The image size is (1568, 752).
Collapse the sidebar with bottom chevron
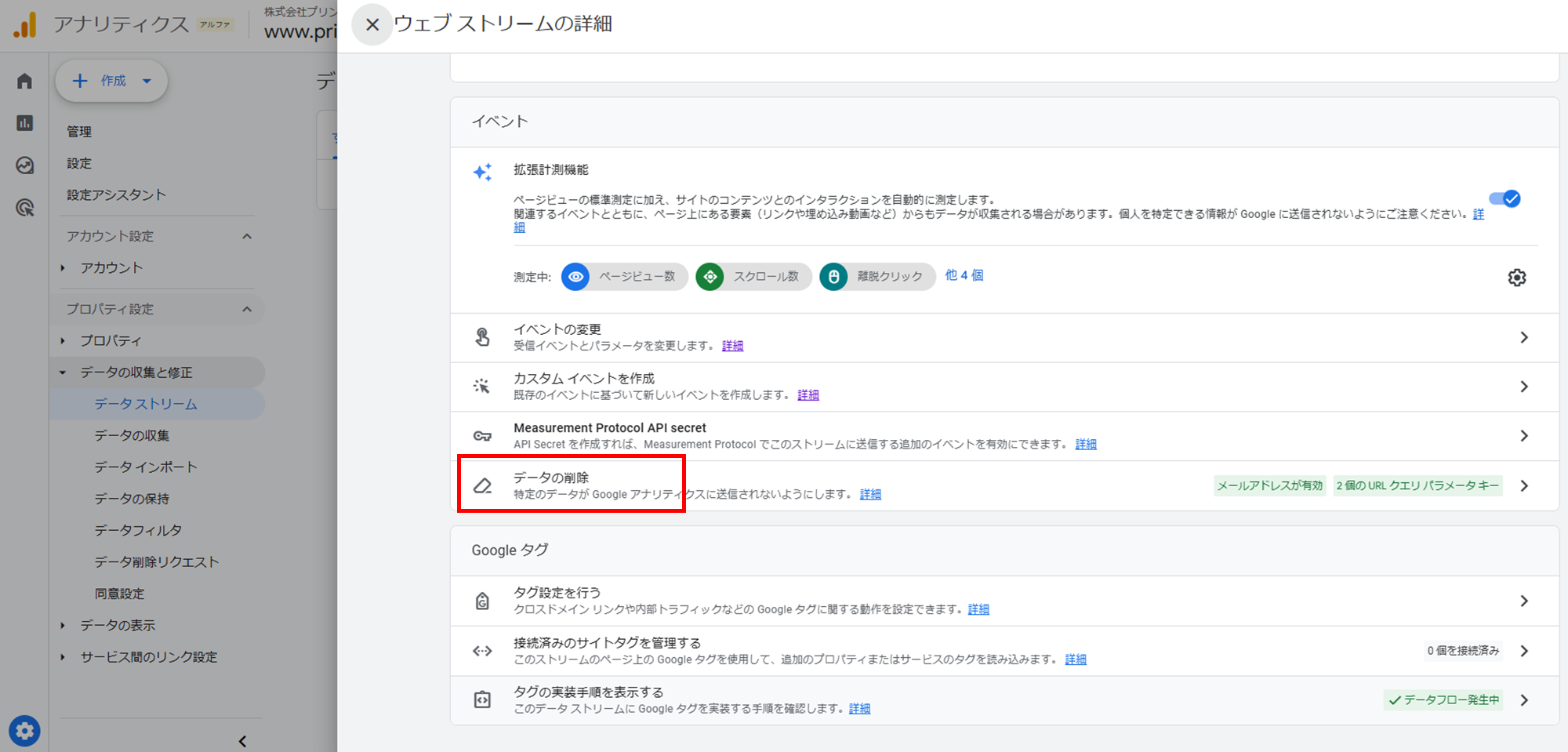click(242, 741)
